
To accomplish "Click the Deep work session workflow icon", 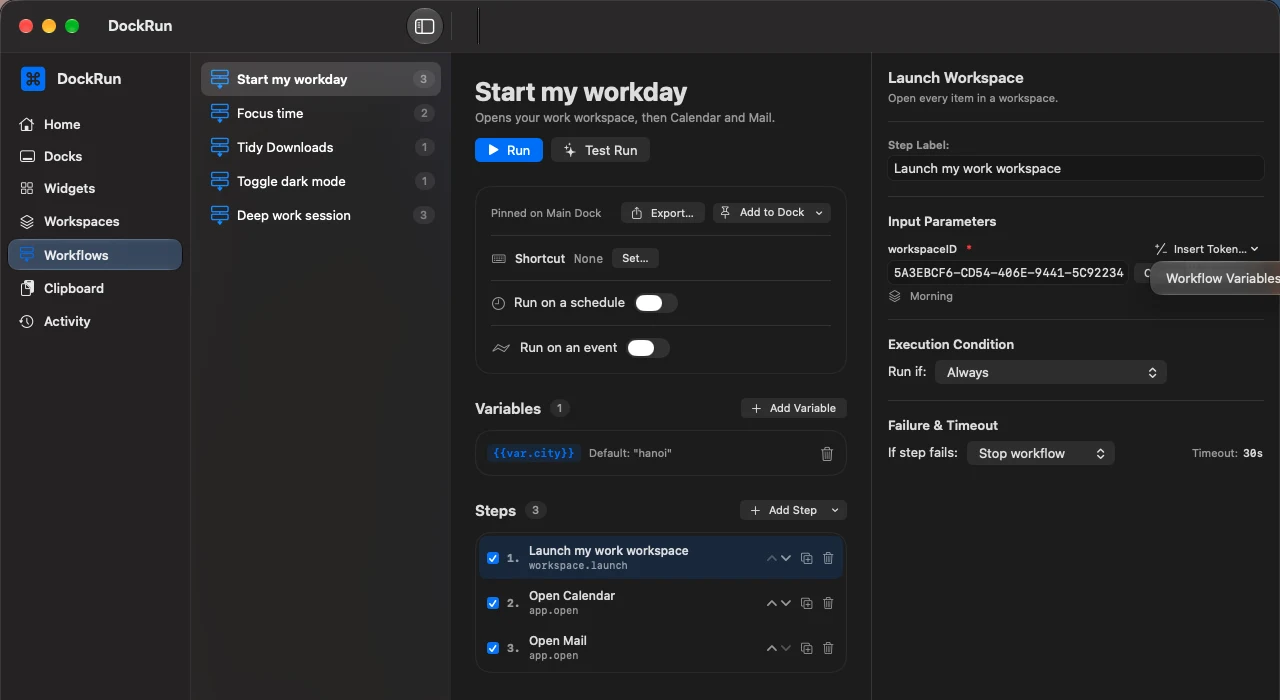I will click(x=220, y=215).
